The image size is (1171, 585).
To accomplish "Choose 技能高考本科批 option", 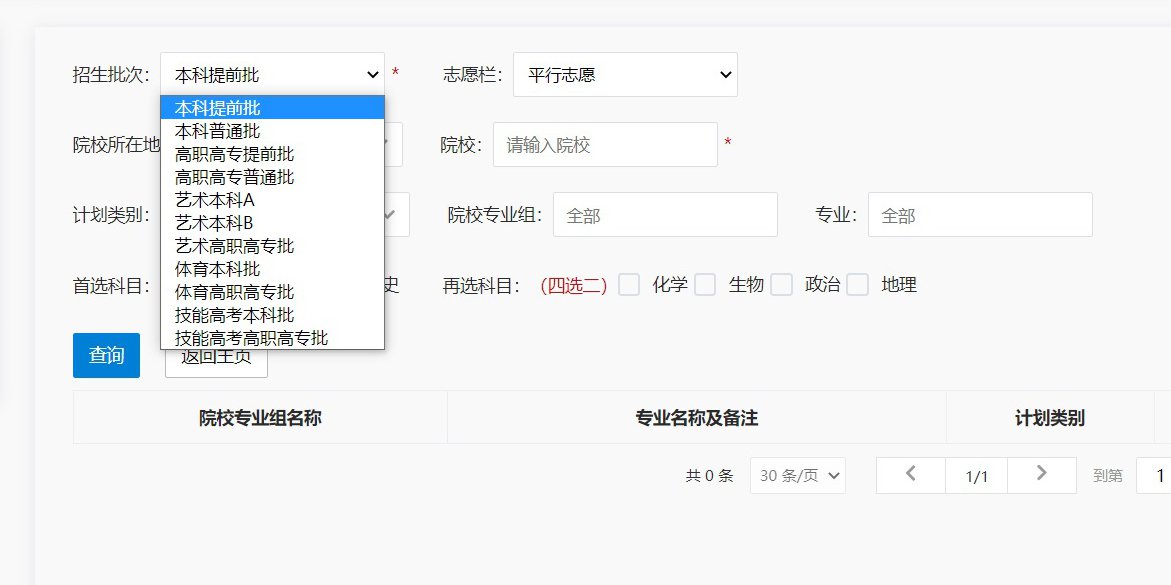I will tap(273, 315).
